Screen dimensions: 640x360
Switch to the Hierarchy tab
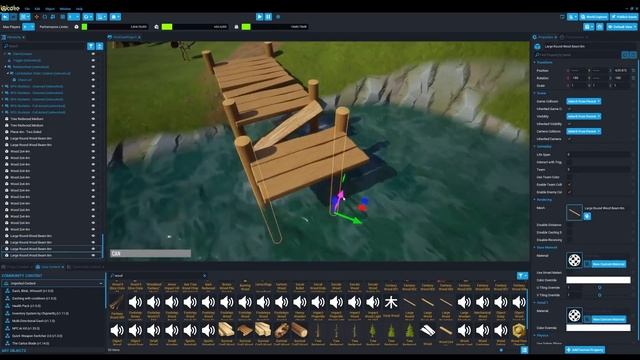(13, 37)
